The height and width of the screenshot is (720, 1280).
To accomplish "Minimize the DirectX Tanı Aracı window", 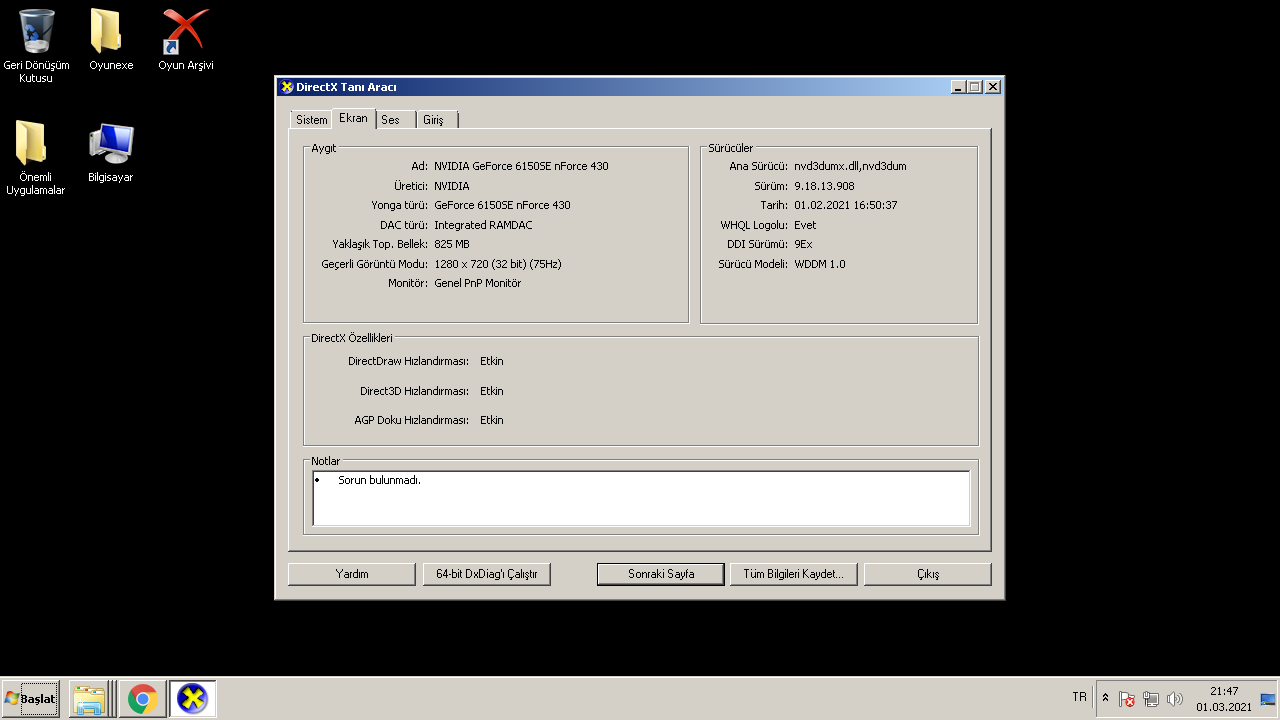I will 959,87.
